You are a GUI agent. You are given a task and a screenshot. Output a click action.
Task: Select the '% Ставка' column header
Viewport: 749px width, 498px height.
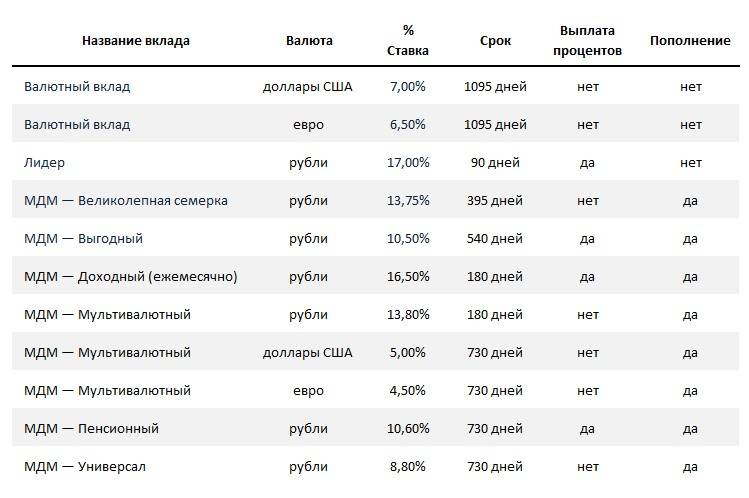pos(407,41)
